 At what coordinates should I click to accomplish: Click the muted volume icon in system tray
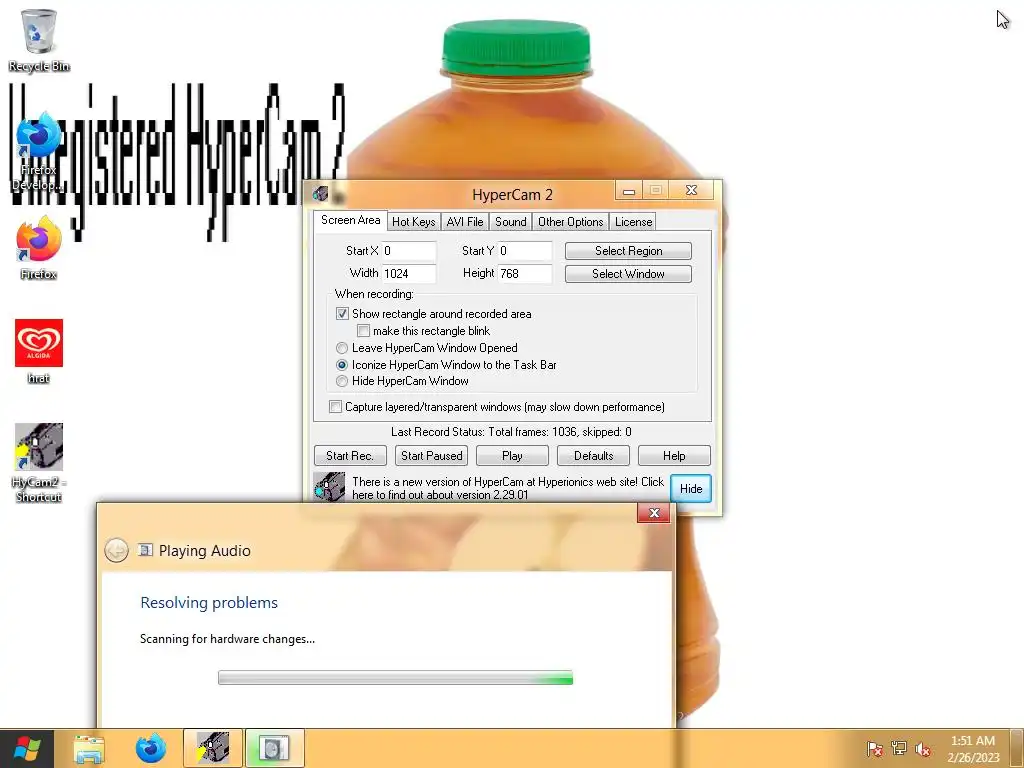point(923,749)
